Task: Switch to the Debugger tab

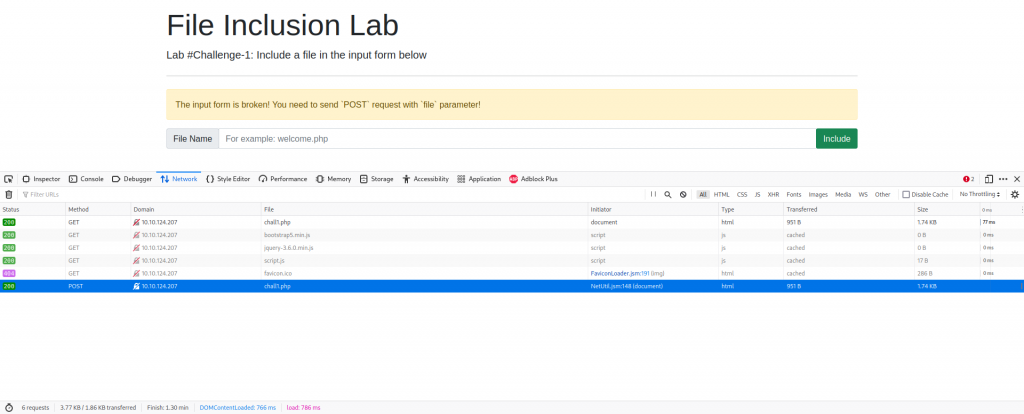Action: (132, 179)
